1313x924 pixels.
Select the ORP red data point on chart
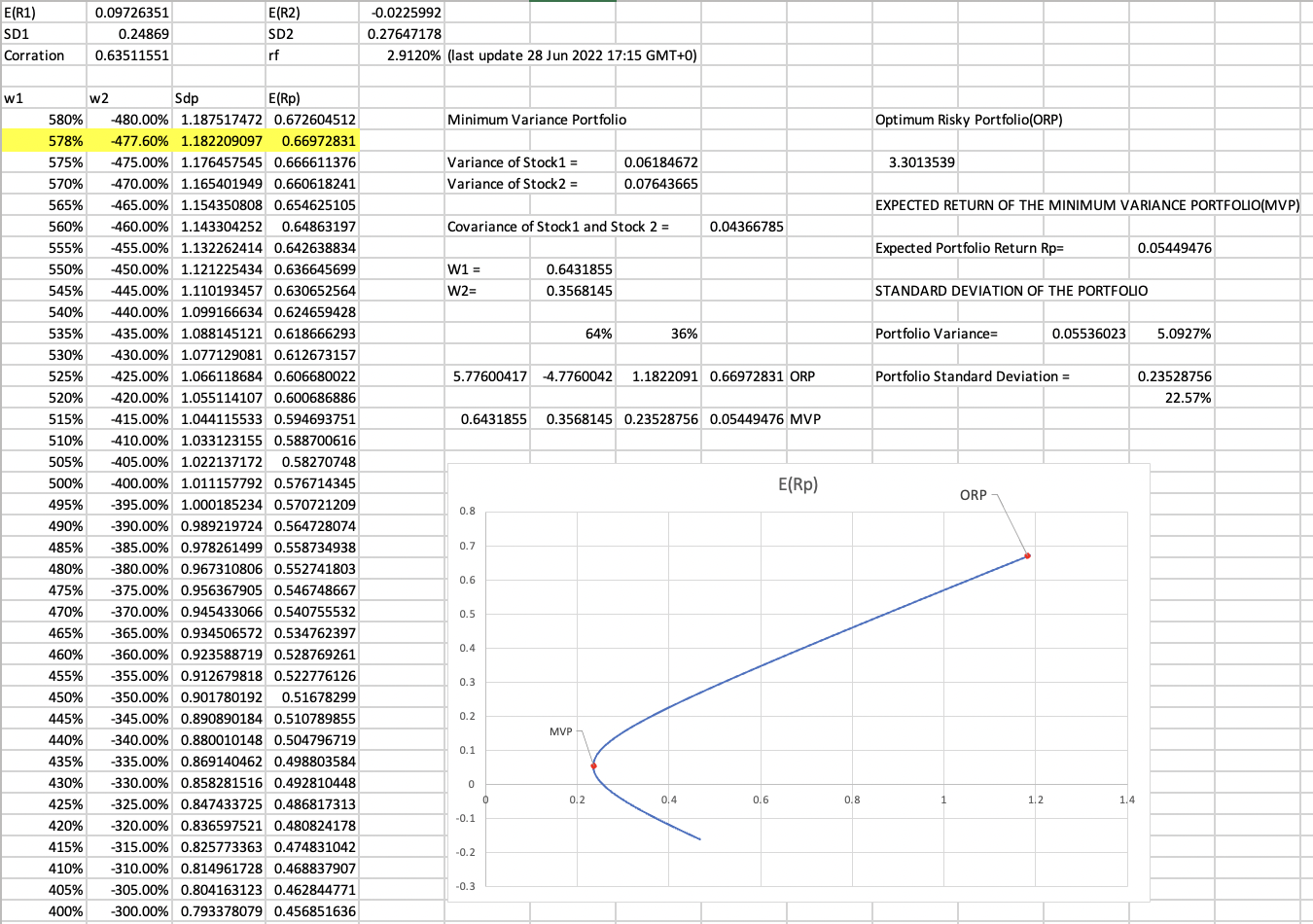coord(1027,555)
